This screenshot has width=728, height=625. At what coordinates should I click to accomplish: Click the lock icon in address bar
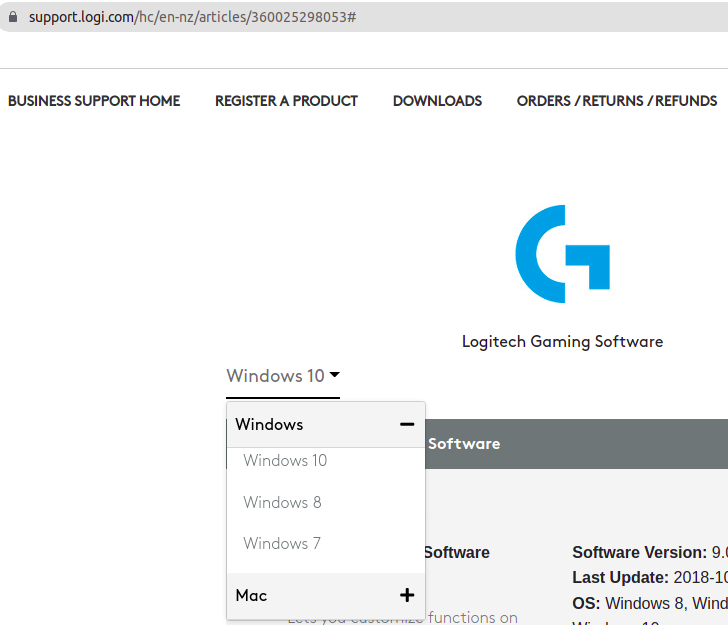(x=13, y=17)
